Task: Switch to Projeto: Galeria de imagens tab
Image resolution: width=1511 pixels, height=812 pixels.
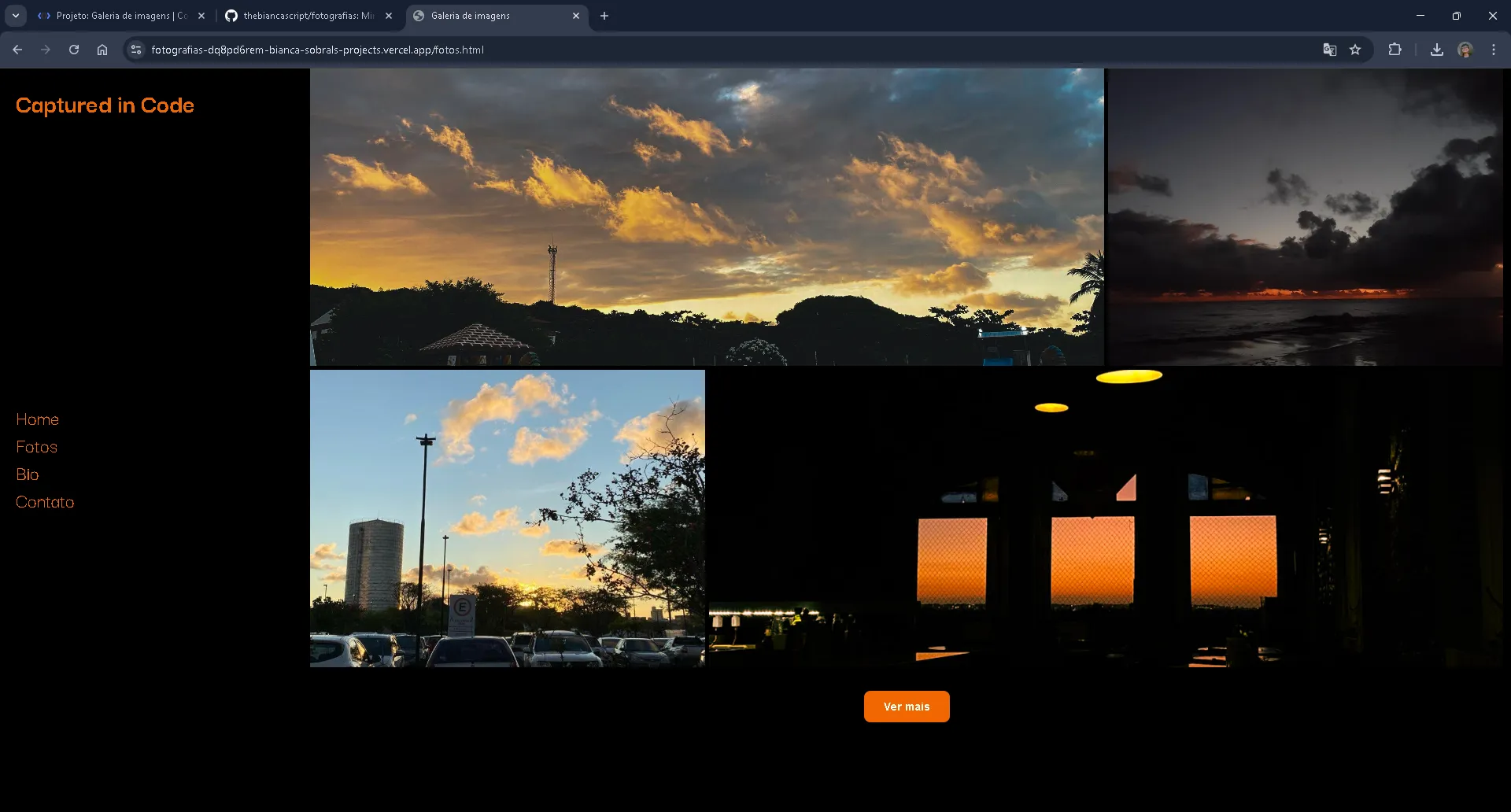Action: pyautogui.click(x=118, y=16)
